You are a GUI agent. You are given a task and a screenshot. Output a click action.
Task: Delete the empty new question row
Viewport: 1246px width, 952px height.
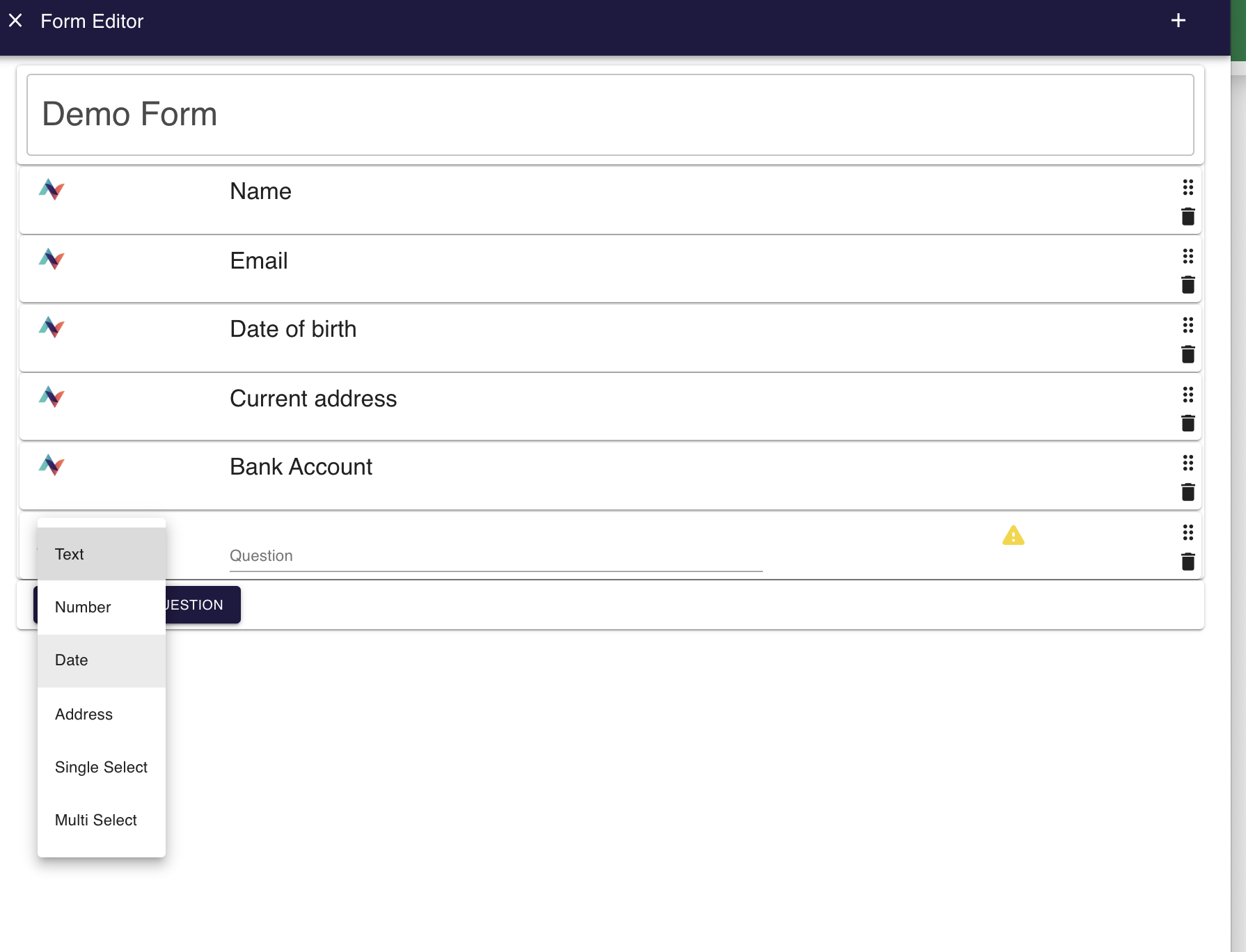(1188, 562)
